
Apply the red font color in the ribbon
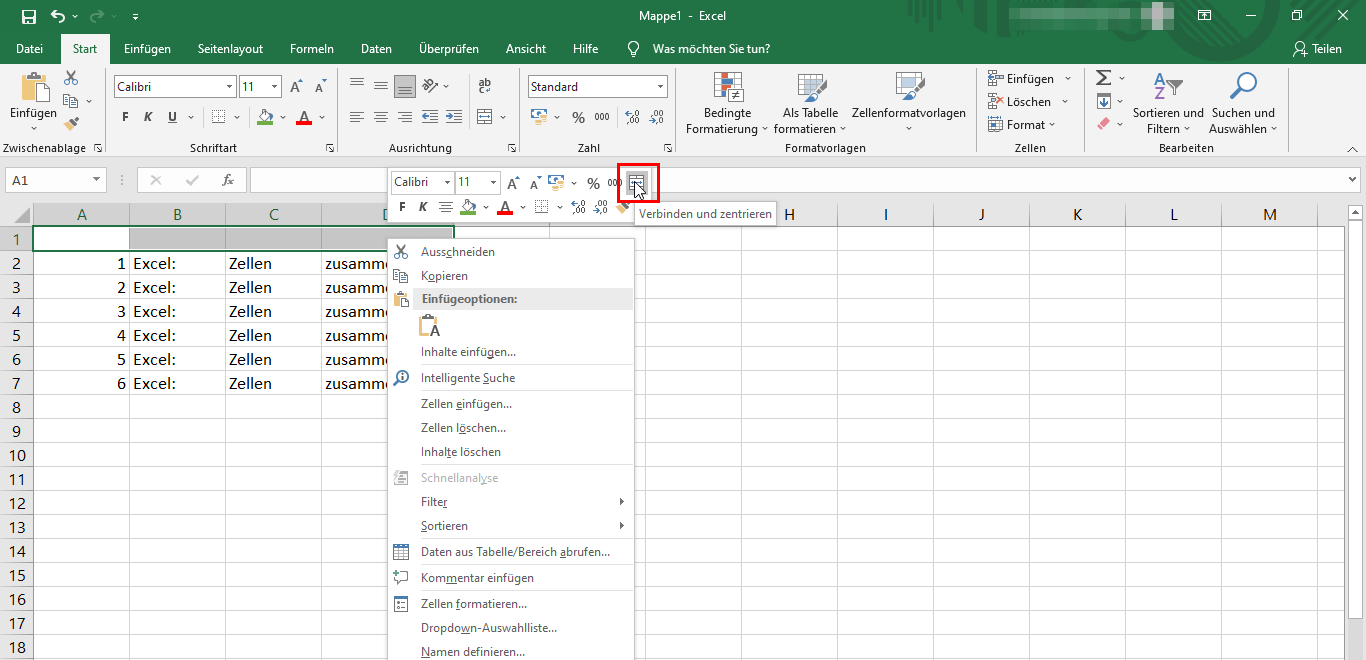click(304, 117)
